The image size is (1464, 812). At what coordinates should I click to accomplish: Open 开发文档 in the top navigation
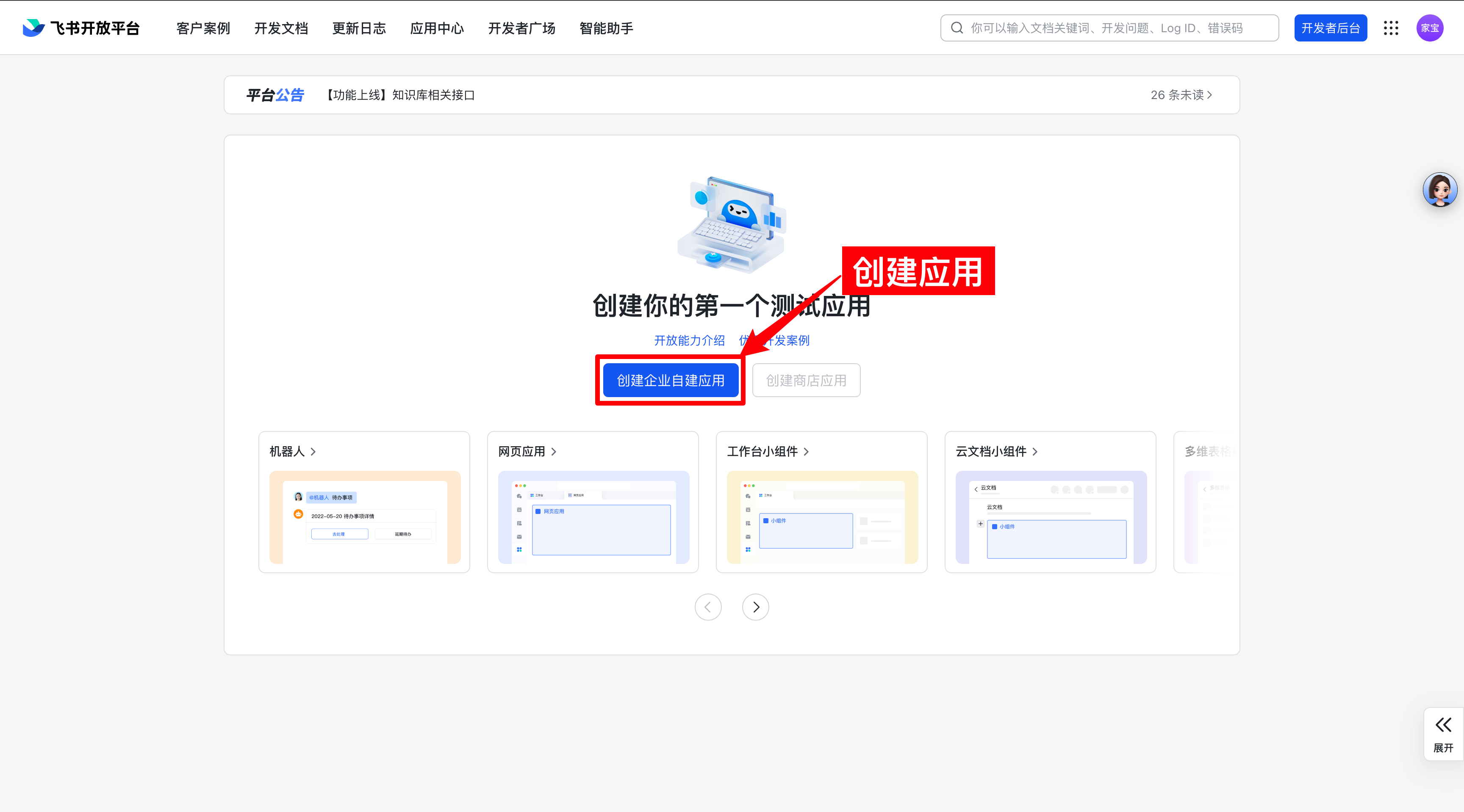pyautogui.click(x=281, y=28)
